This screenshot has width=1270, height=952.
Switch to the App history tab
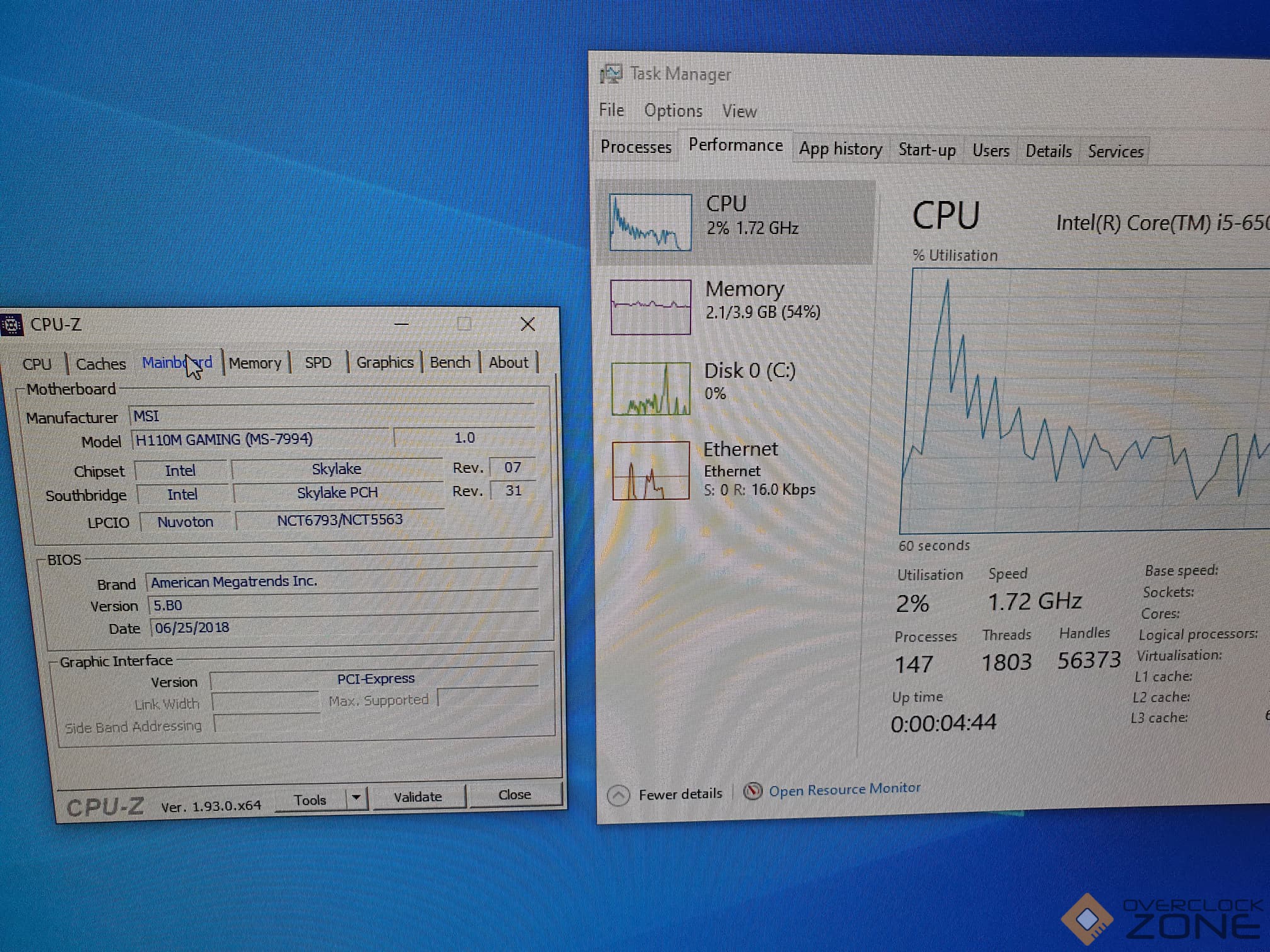[x=840, y=149]
